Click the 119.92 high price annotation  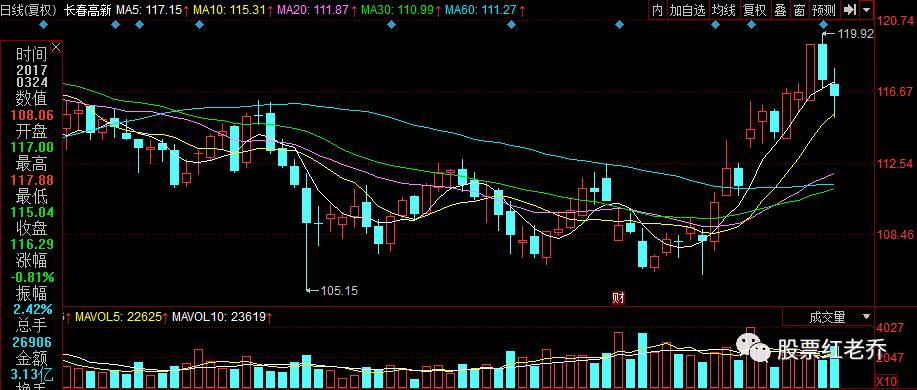(855, 34)
